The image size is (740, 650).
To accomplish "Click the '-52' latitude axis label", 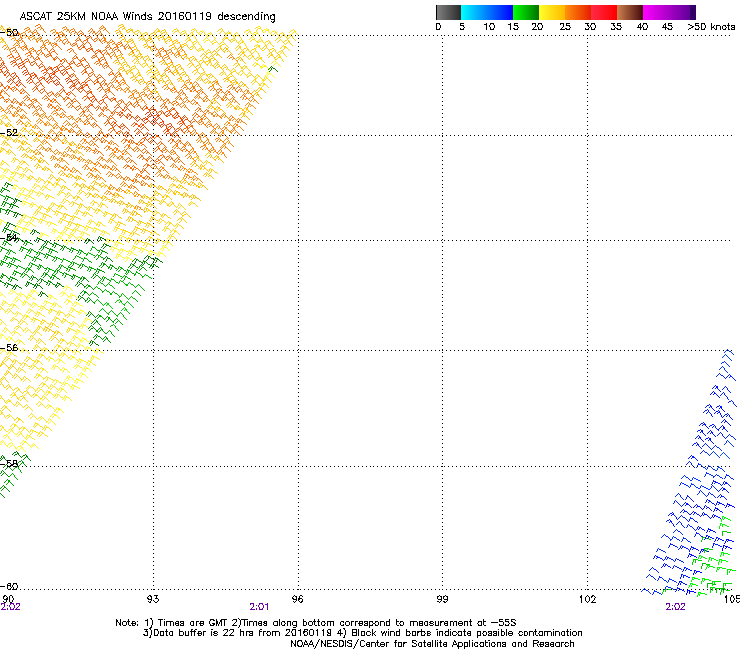I will coord(9,133).
